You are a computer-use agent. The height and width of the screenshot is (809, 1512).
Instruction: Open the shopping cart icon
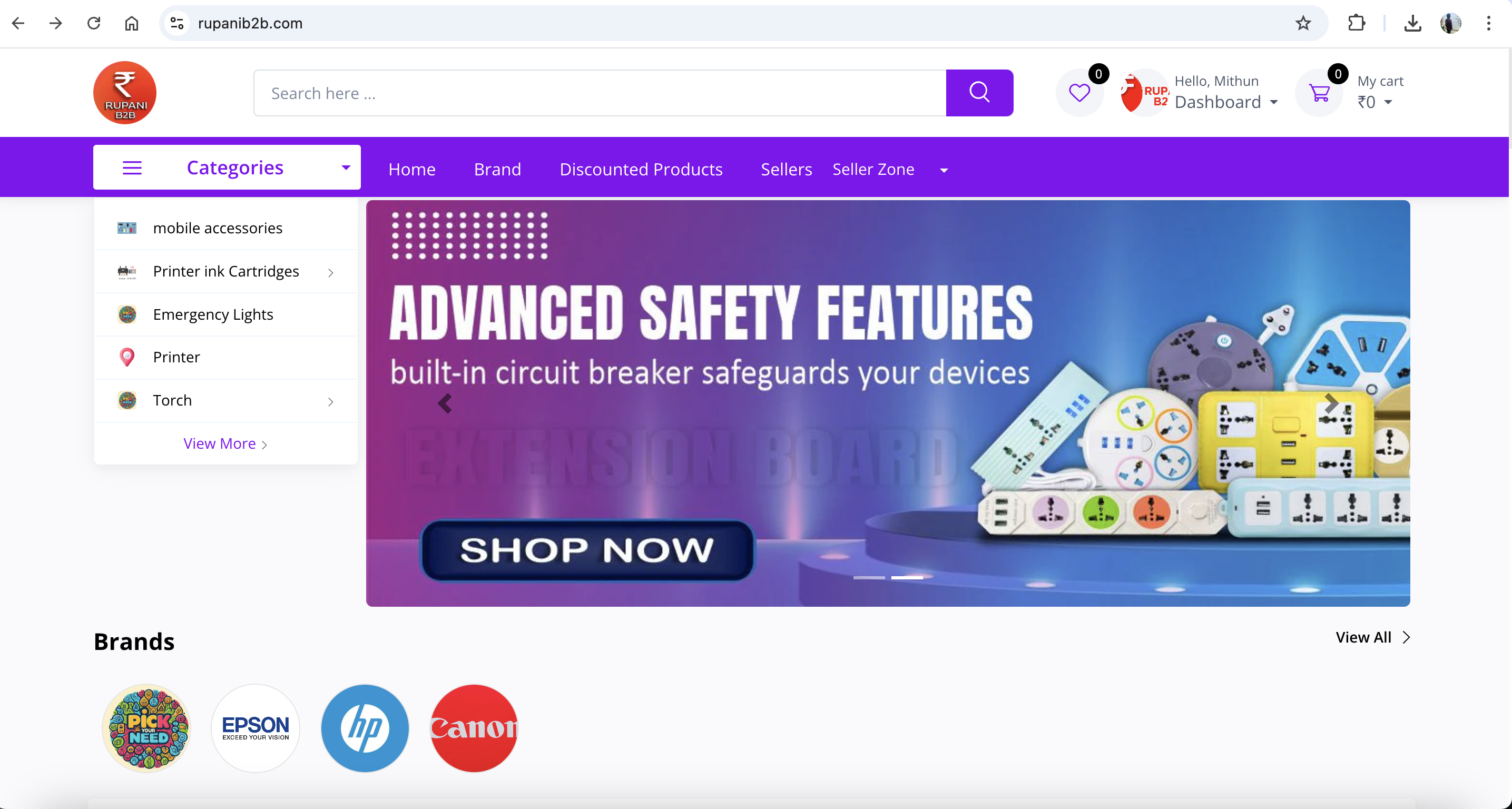1320,93
